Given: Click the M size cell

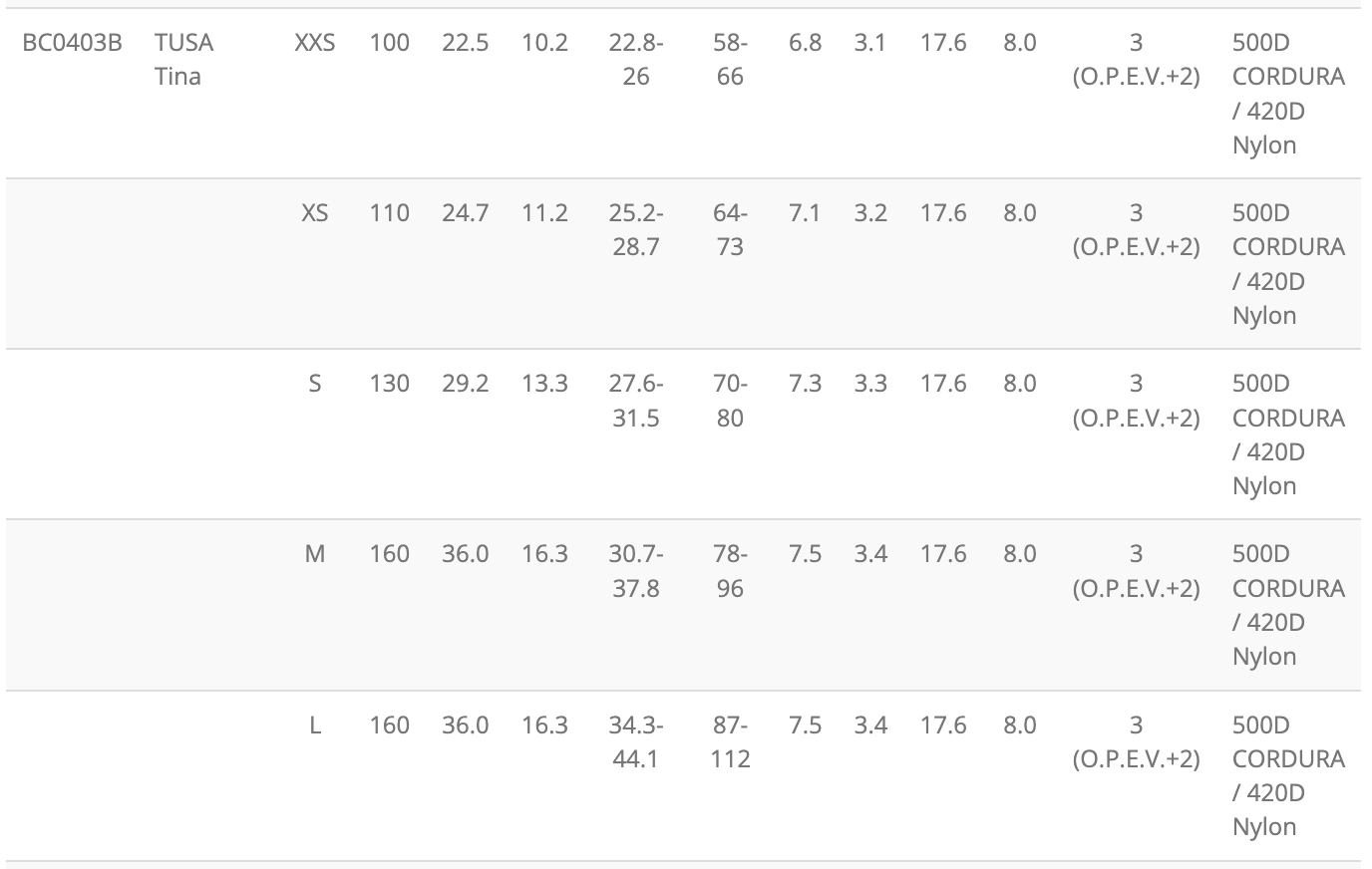Looking at the screenshot, I should tap(315, 554).
